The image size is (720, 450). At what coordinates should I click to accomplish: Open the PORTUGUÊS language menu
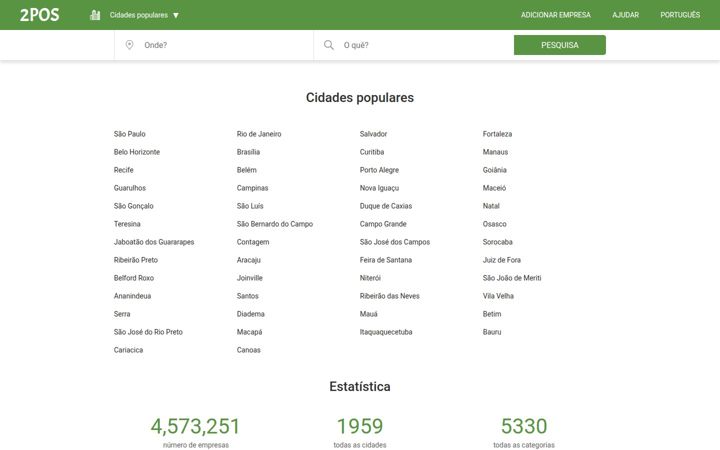[680, 15]
